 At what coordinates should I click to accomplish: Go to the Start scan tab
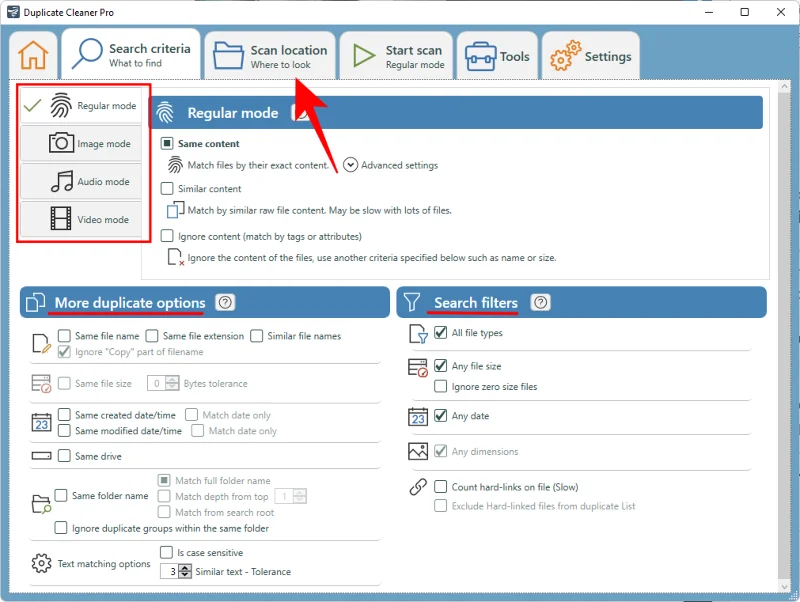click(397, 56)
